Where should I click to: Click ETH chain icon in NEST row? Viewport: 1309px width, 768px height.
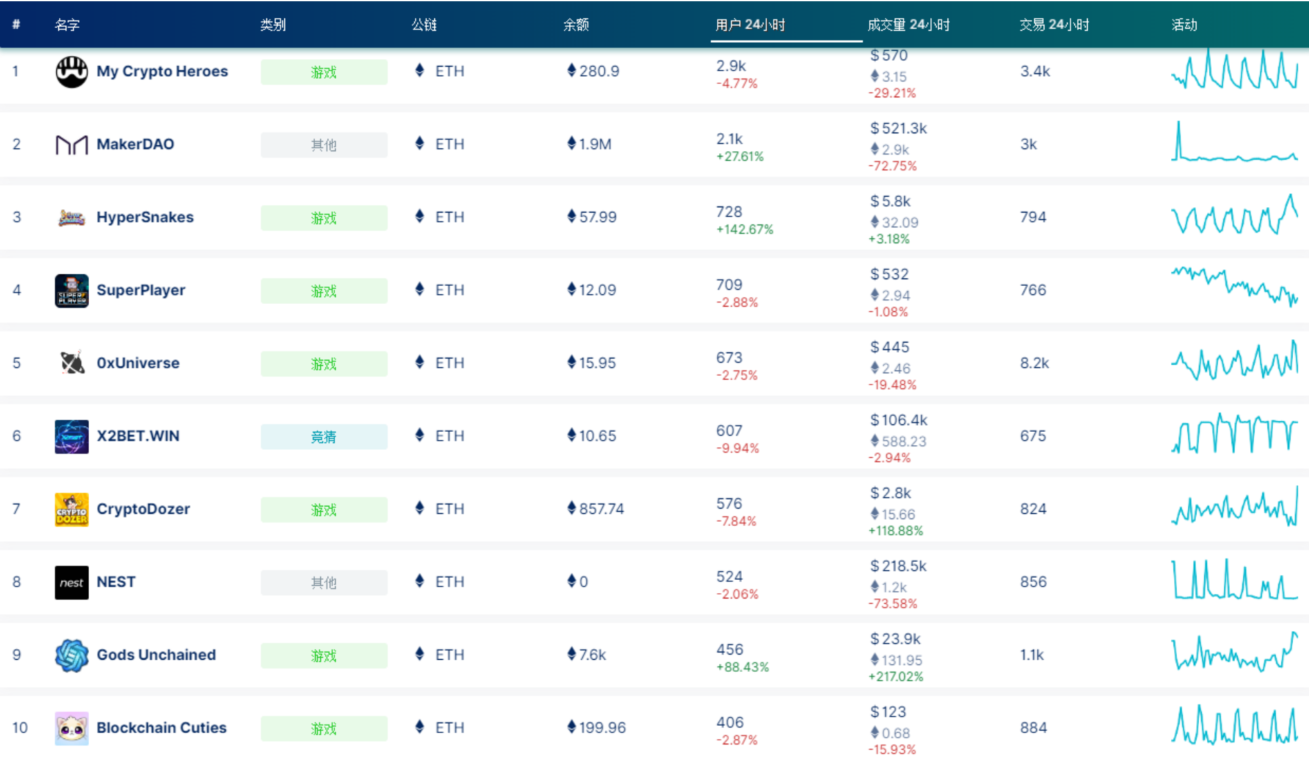pos(420,581)
